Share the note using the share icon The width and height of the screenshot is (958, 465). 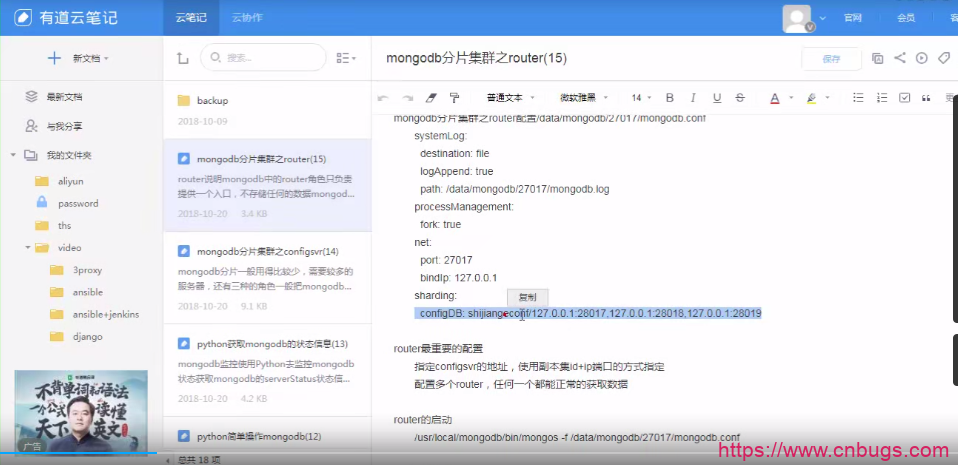pos(900,58)
